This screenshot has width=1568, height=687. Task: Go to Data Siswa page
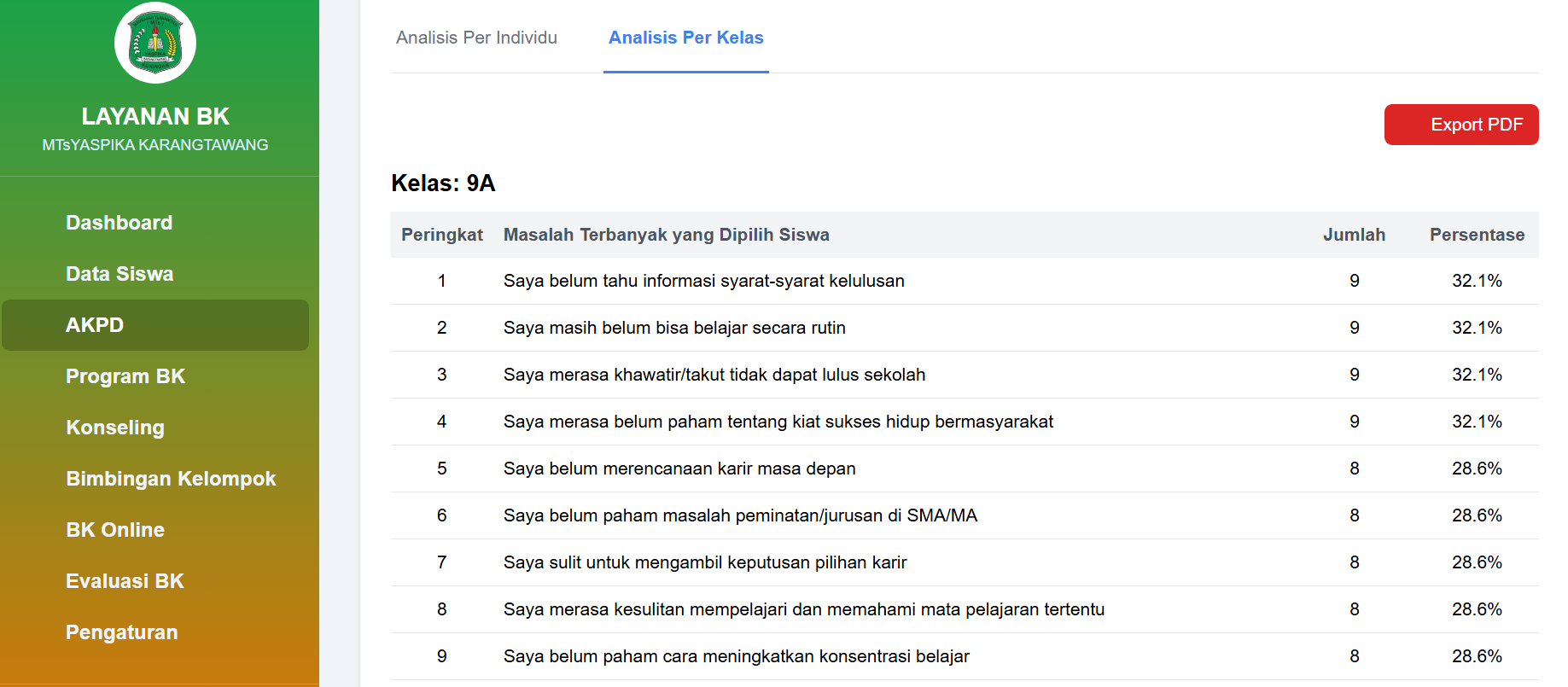click(119, 274)
